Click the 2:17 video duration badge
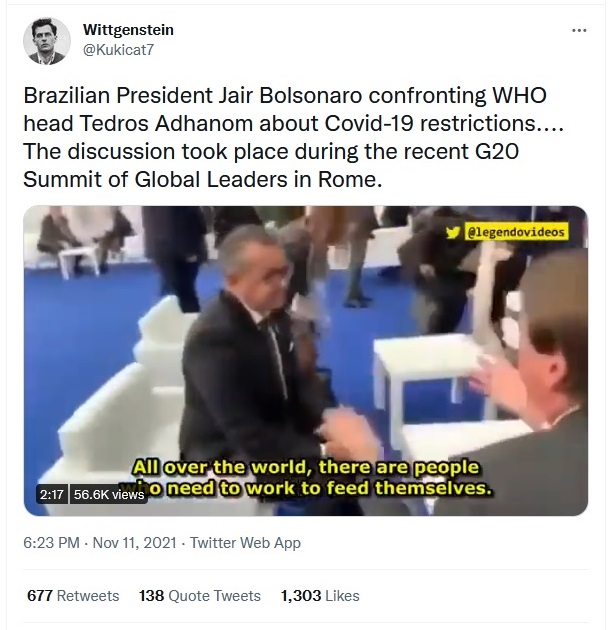 pyautogui.click(x=52, y=494)
